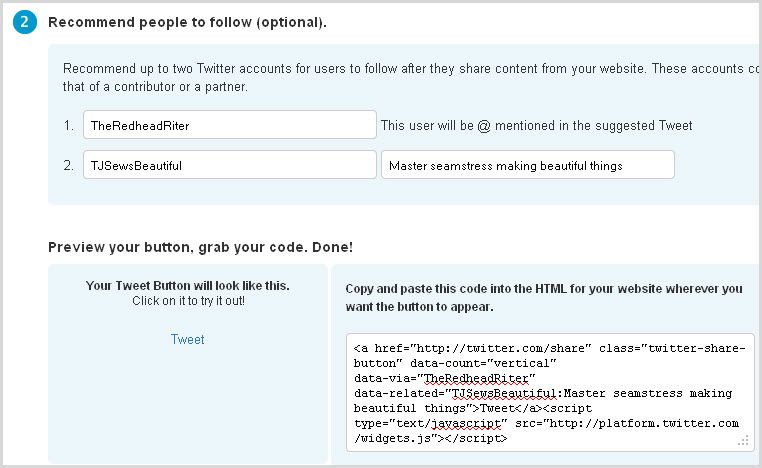The width and height of the screenshot is (762, 468).
Task: Select the TJSewsBeautiful account input
Action: [x=229, y=165]
